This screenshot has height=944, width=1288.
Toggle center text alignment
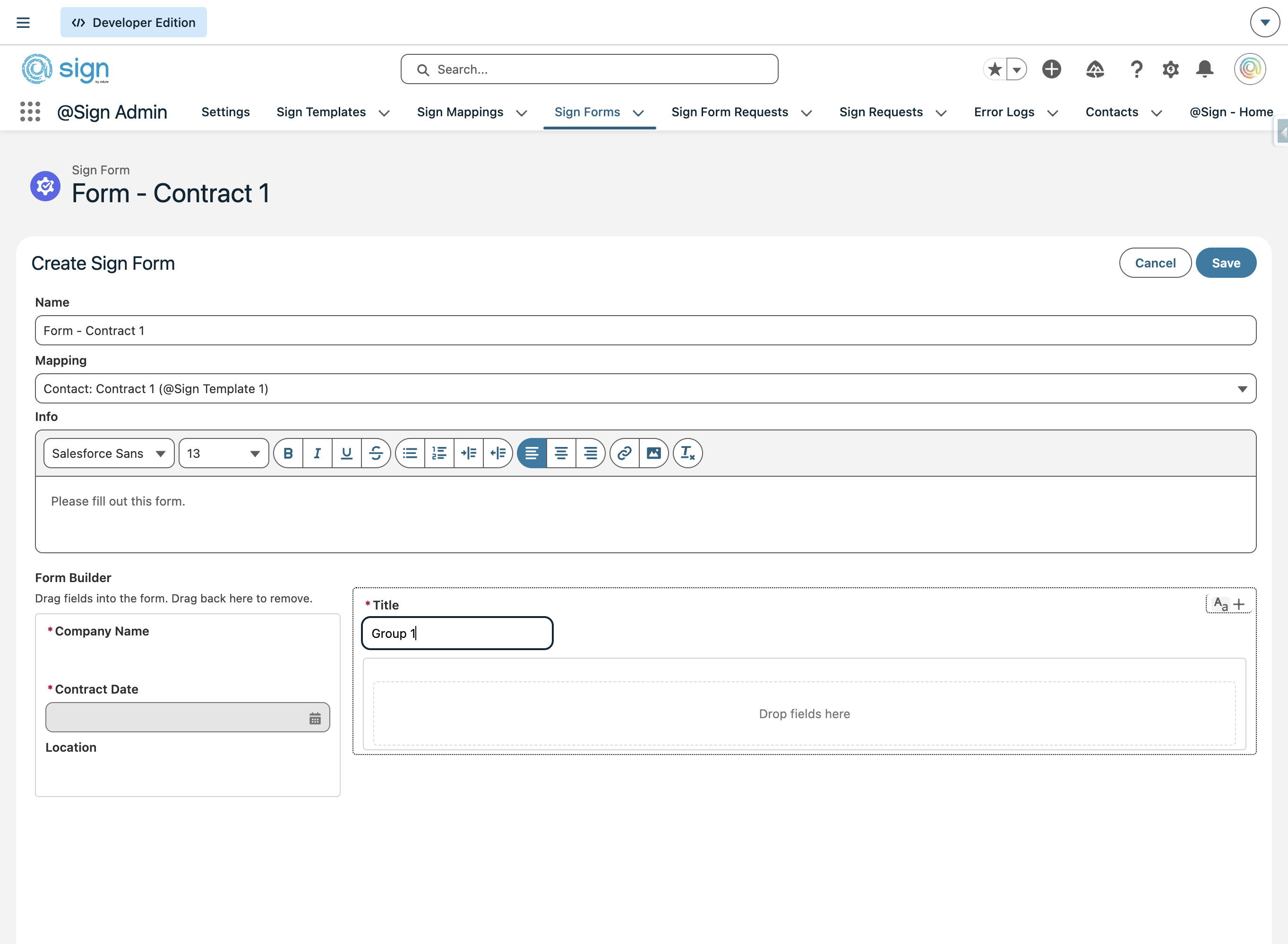(560, 453)
